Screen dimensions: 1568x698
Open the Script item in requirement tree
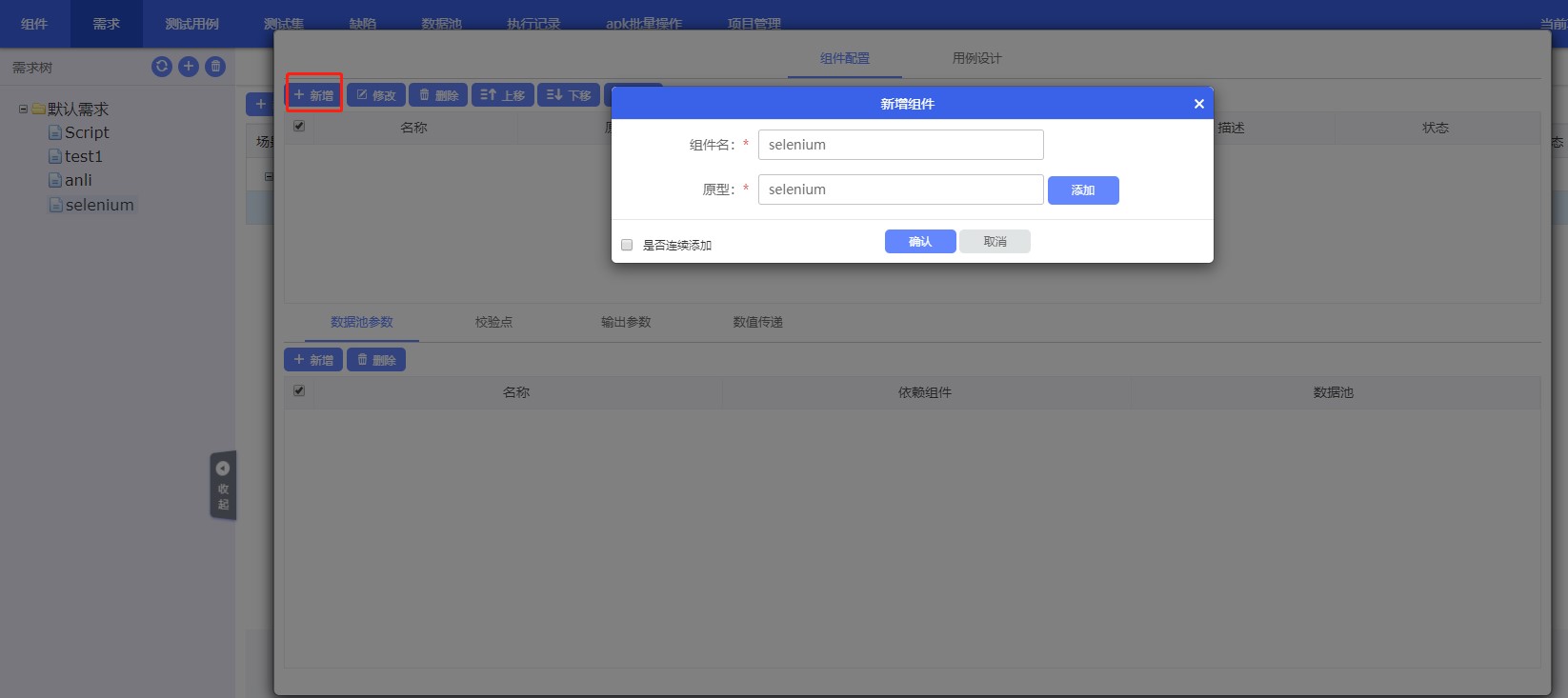coord(87,132)
